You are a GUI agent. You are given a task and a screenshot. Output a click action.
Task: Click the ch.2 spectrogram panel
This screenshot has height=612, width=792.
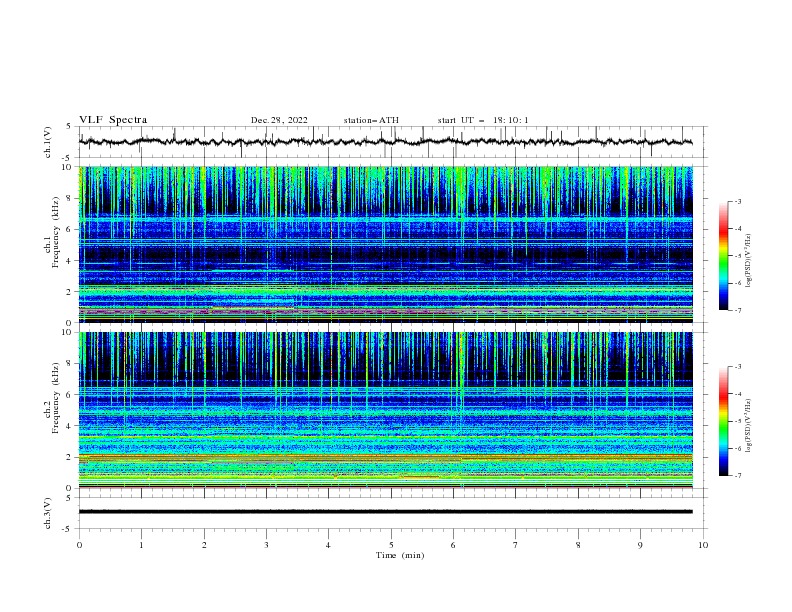(x=386, y=410)
